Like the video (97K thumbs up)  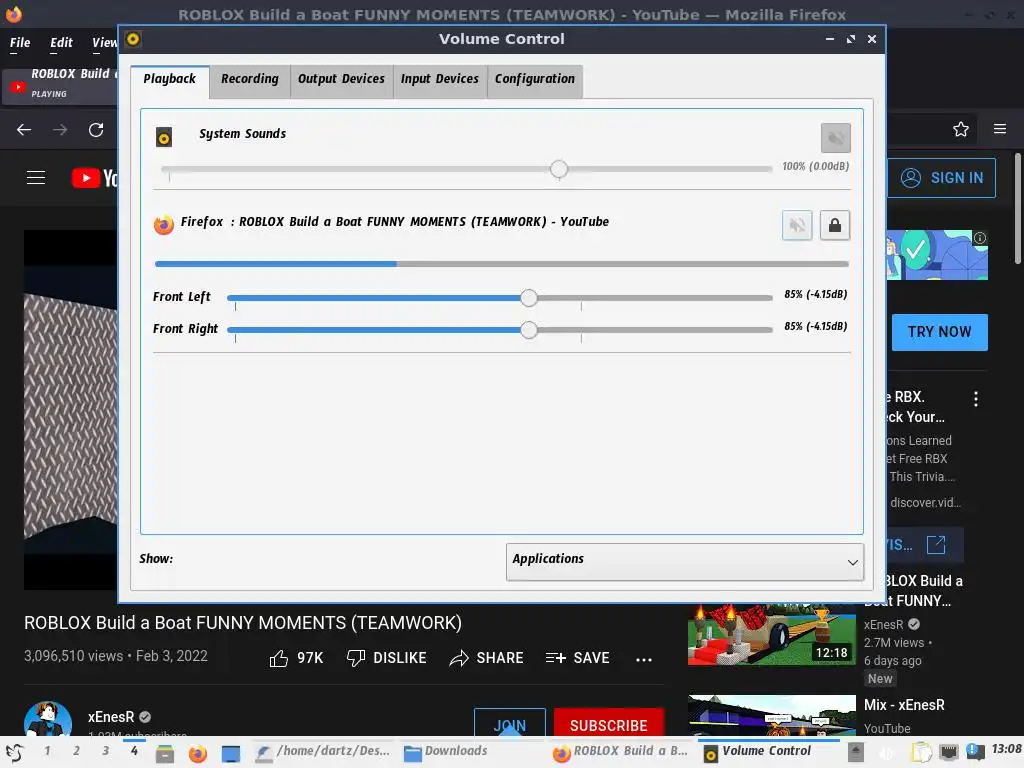click(x=296, y=658)
